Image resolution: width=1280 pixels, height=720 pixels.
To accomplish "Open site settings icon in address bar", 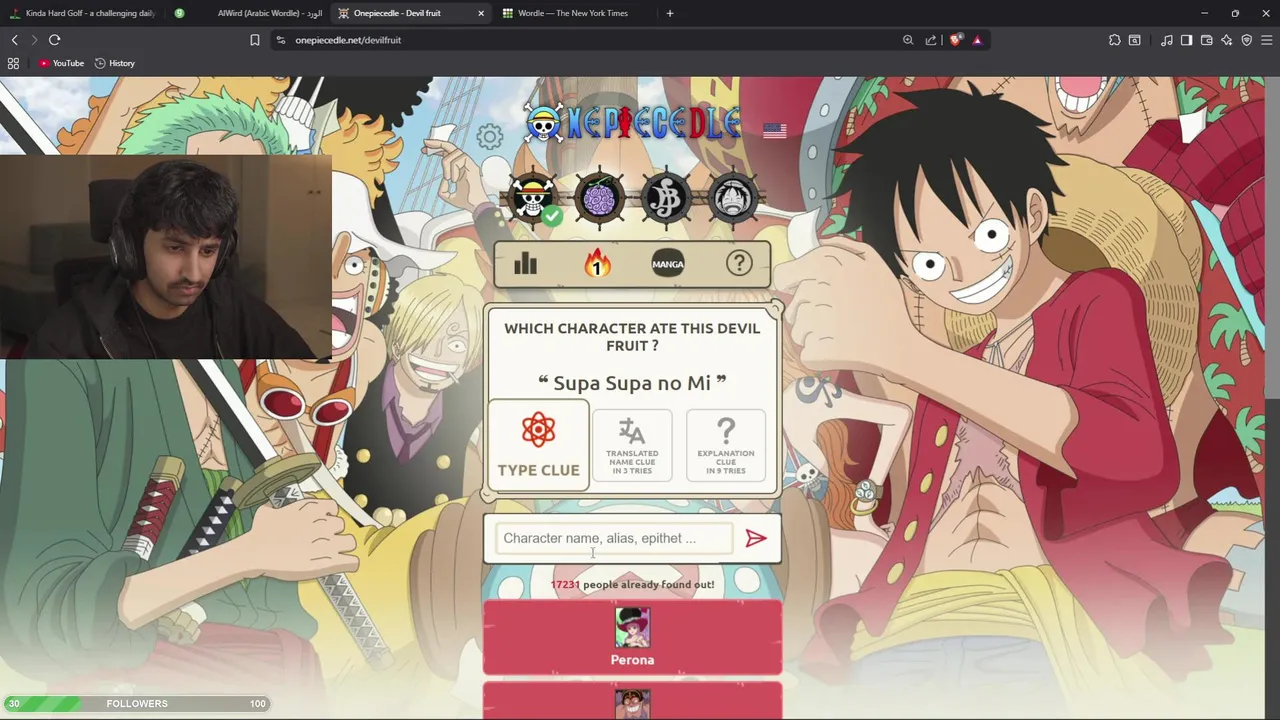I will [x=281, y=40].
